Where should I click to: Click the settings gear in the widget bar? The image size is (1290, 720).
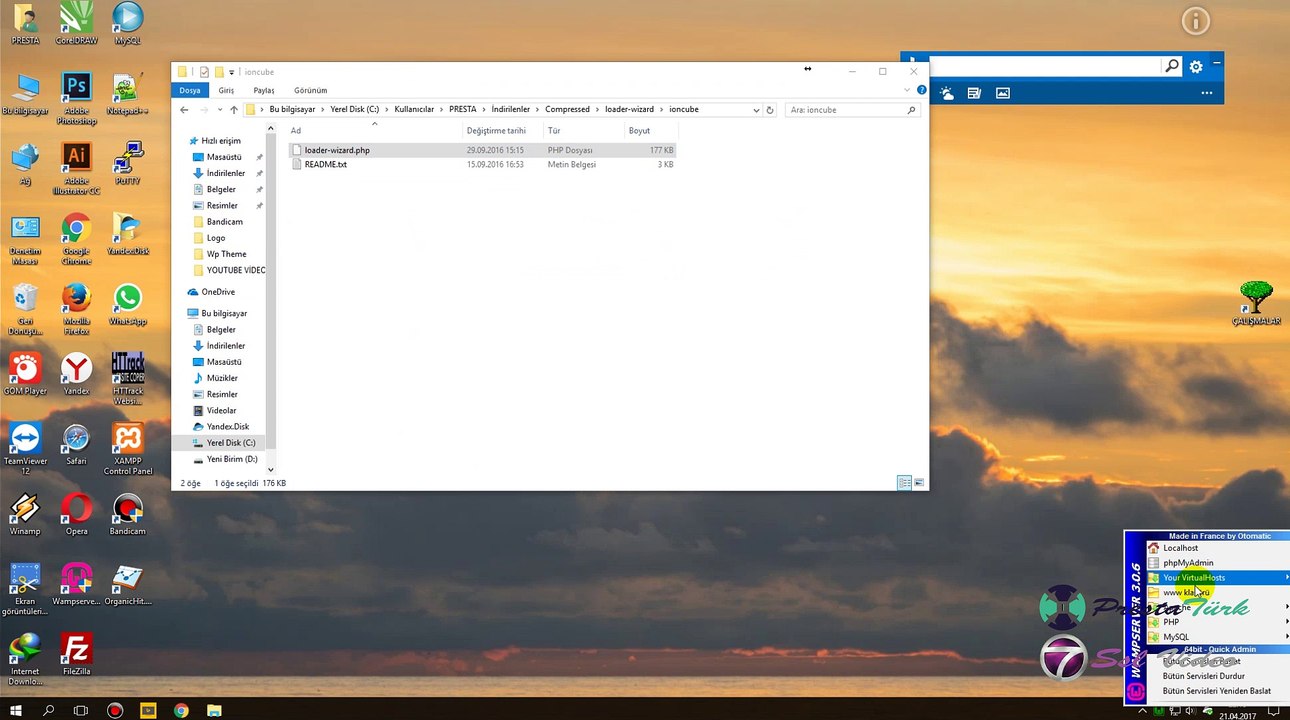click(x=1196, y=67)
